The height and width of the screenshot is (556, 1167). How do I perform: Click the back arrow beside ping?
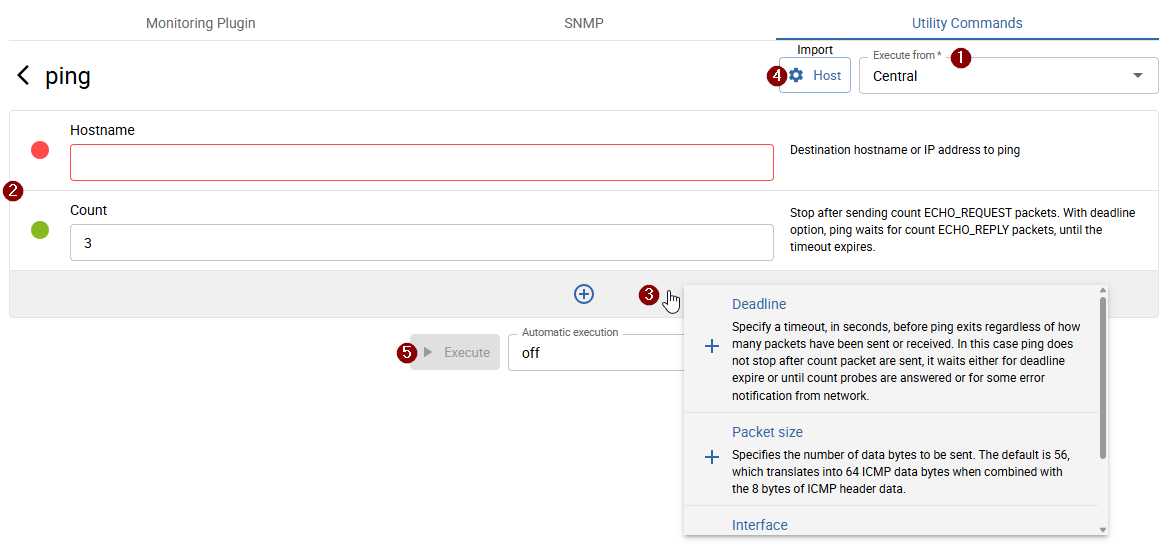23,76
